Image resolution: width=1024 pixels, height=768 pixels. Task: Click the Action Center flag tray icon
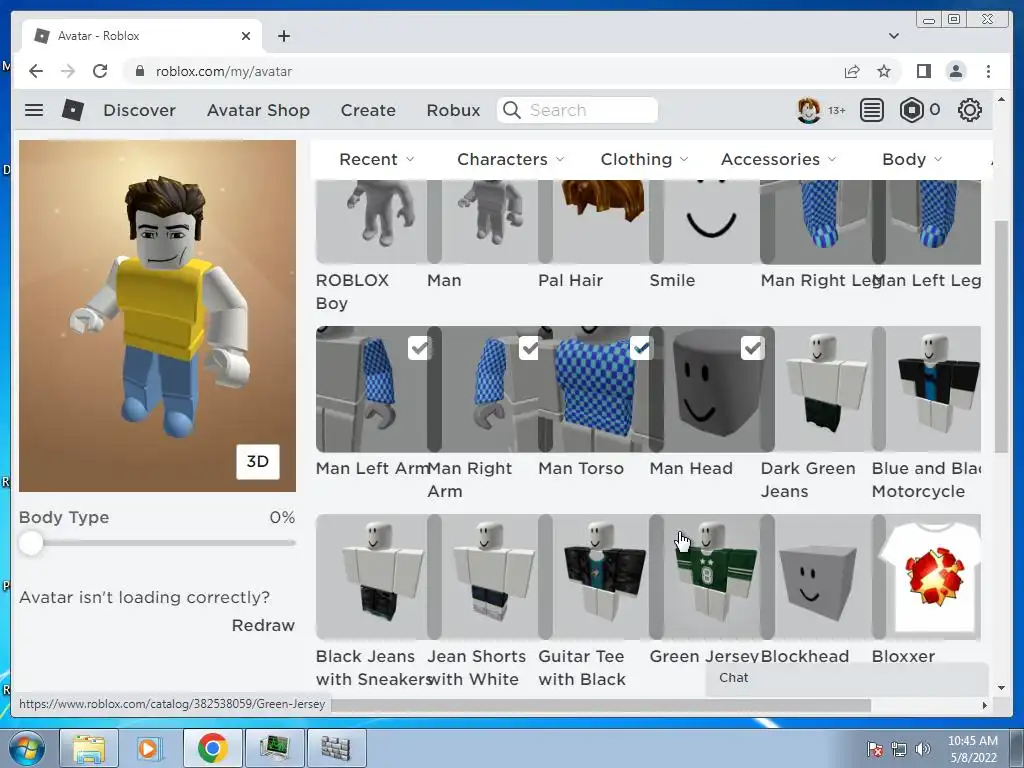click(x=874, y=750)
